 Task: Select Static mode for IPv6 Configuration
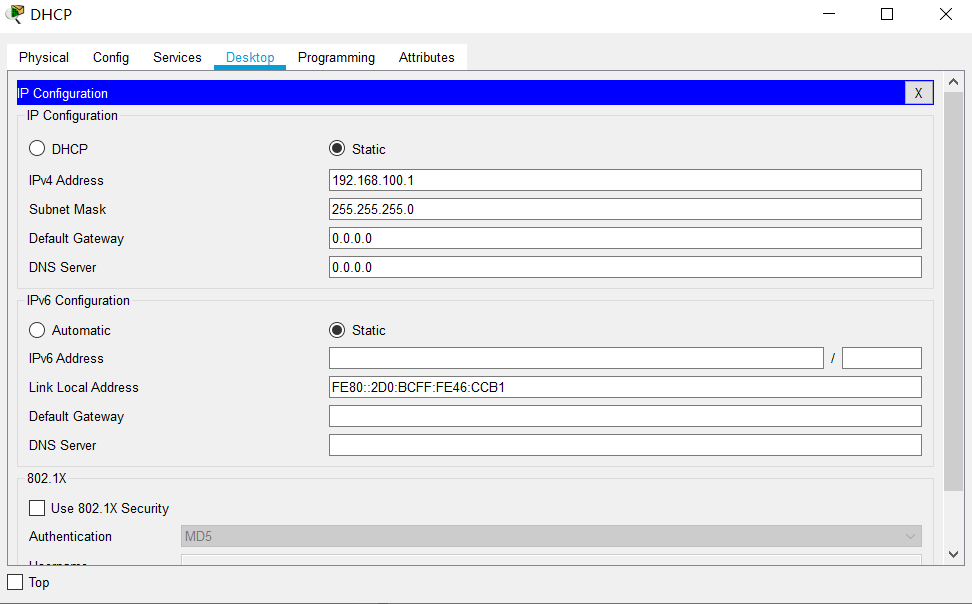tap(337, 330)
